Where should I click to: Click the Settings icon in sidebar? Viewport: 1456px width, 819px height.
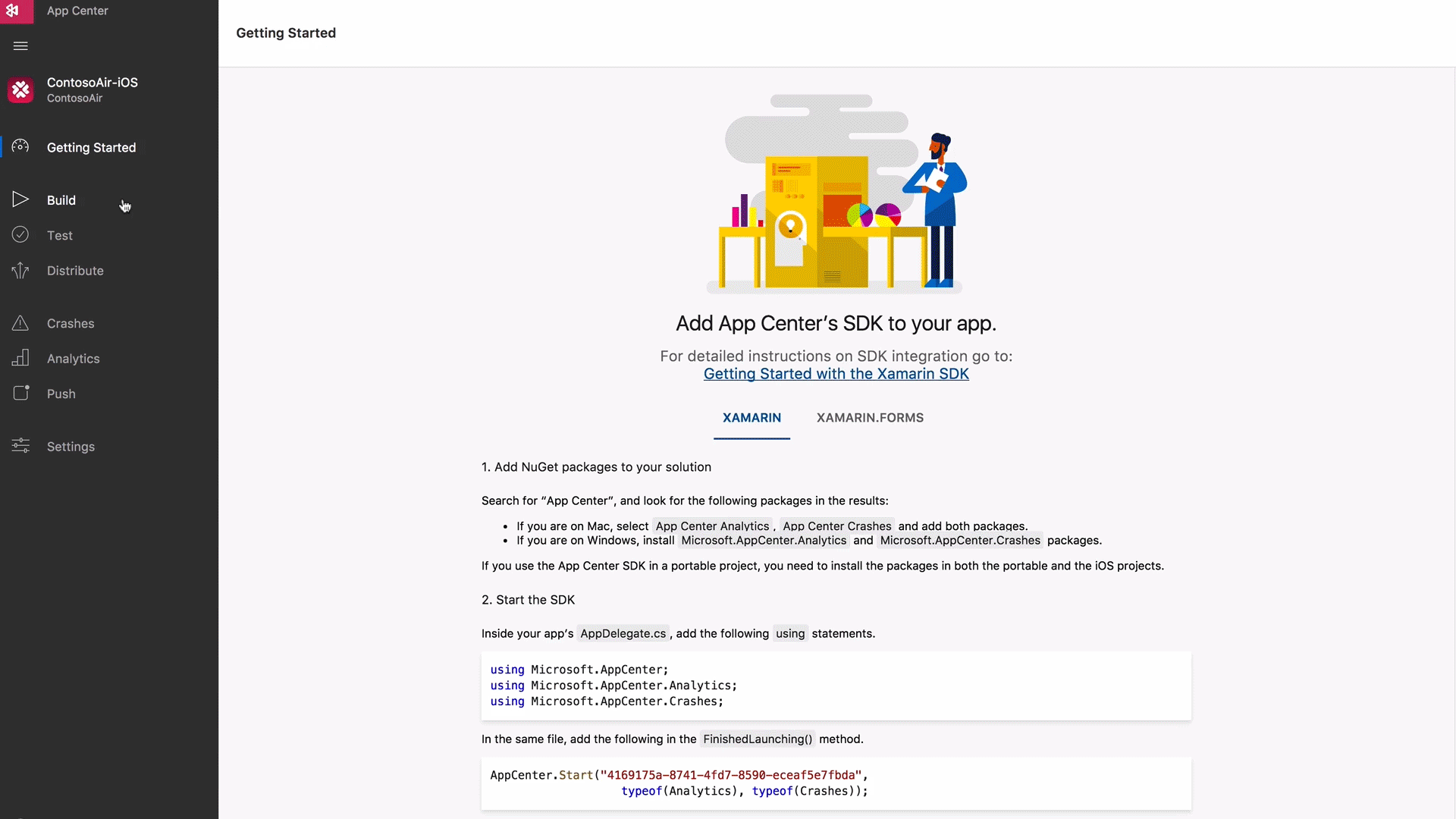(20, 445)
